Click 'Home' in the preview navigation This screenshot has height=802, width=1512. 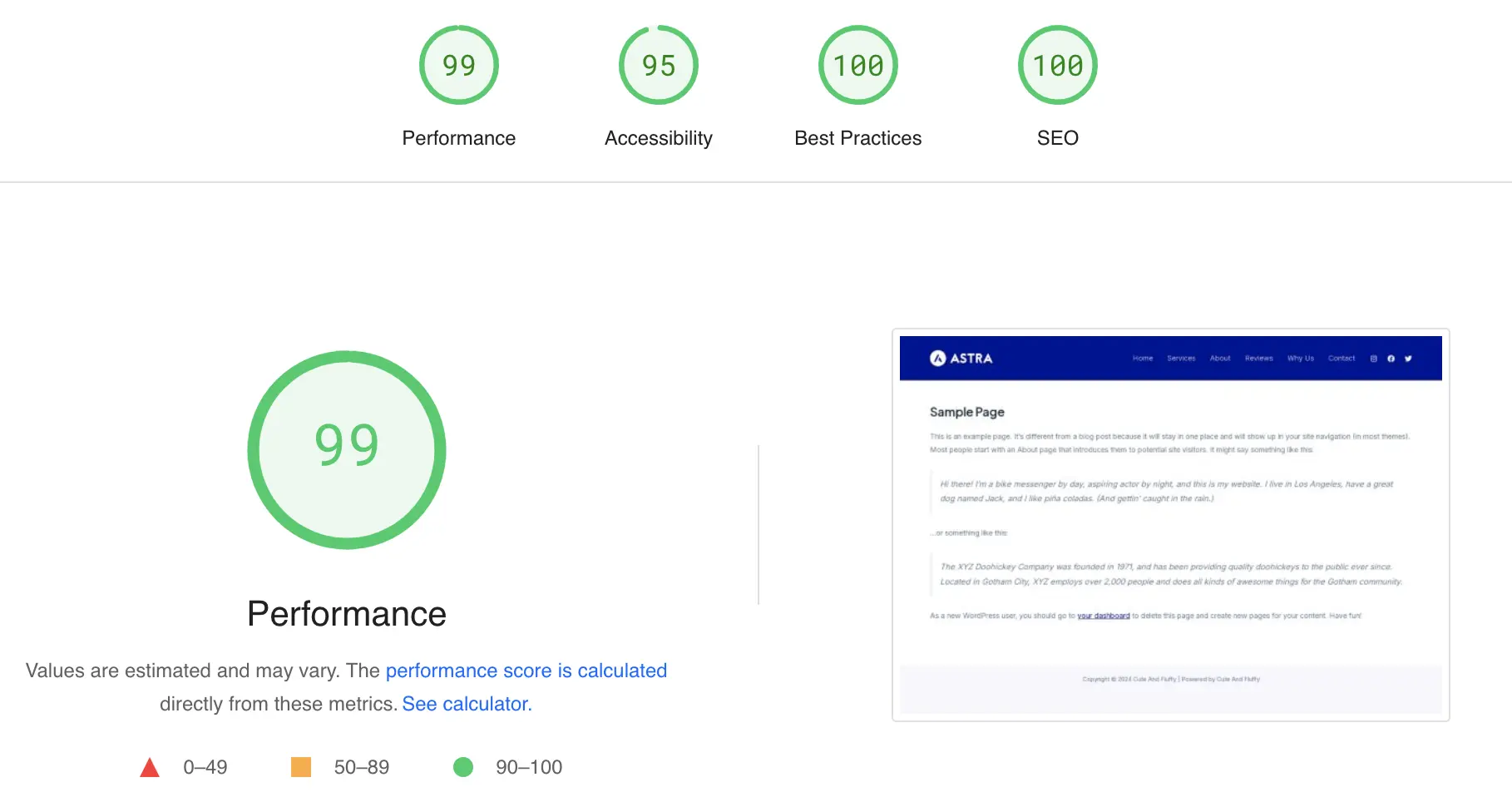pos(1143,359)
